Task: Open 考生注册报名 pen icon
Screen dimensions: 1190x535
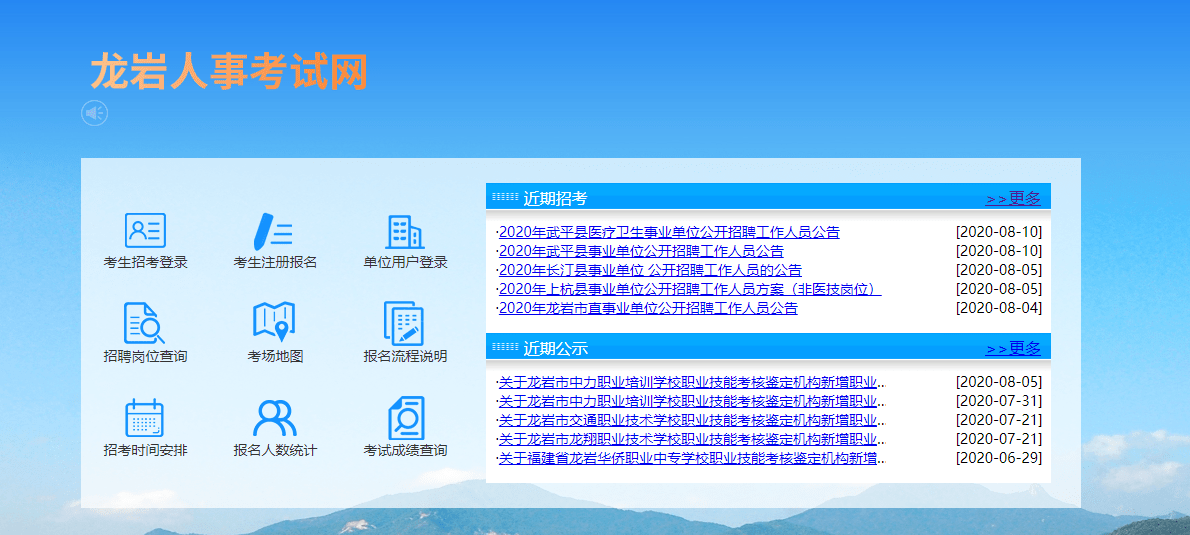Action: tap(272, 231)
